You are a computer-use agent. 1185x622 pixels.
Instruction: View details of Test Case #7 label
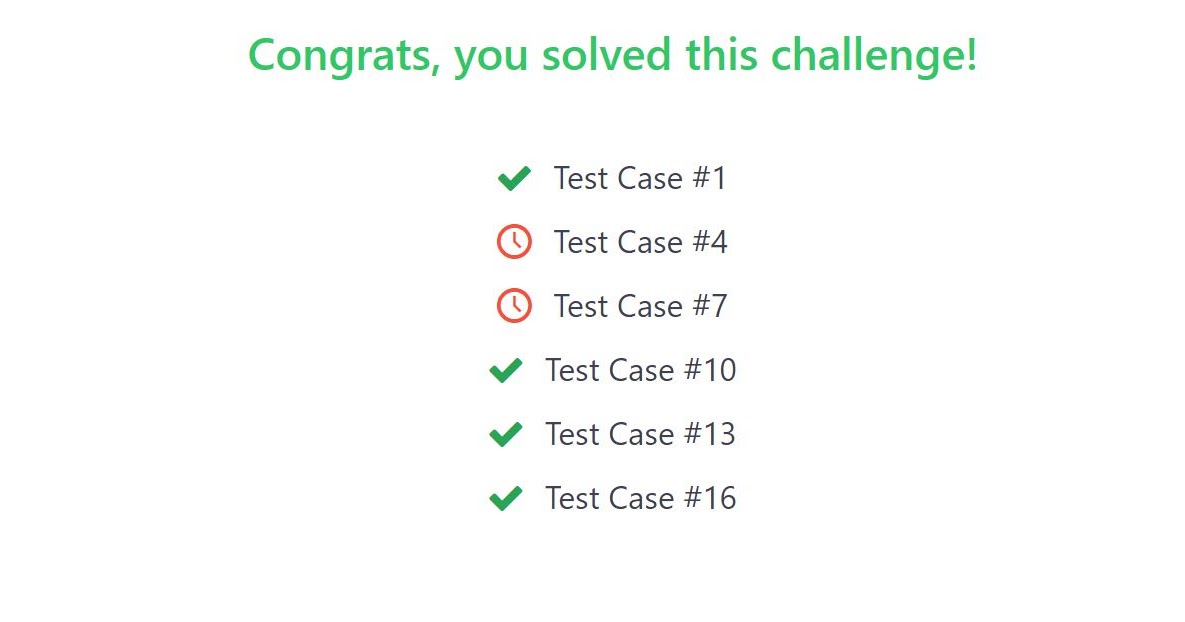click(640, 306)
